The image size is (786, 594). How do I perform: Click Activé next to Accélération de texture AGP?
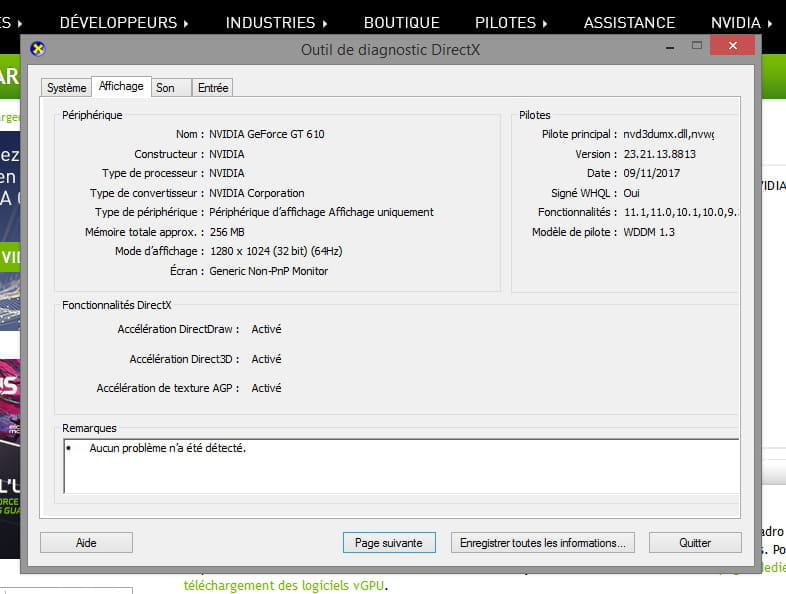pyautogui.click(x=266, y=388)
